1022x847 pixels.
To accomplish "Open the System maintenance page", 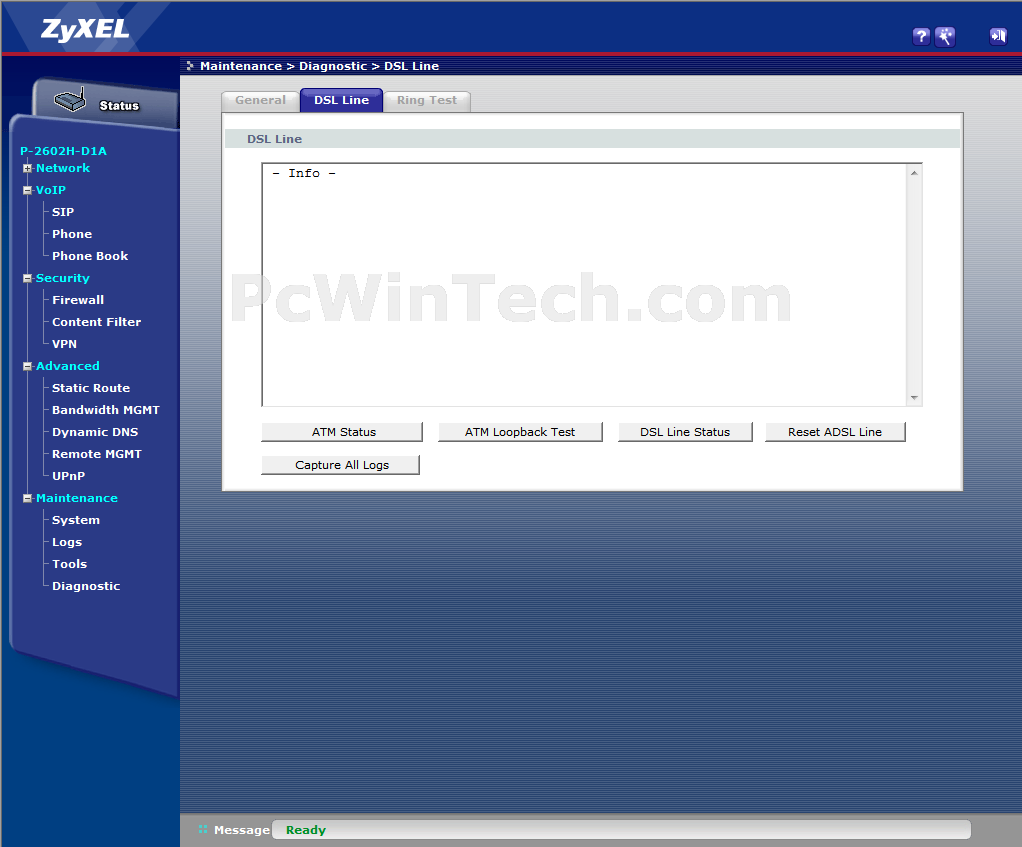I will (x=76, y=520).
